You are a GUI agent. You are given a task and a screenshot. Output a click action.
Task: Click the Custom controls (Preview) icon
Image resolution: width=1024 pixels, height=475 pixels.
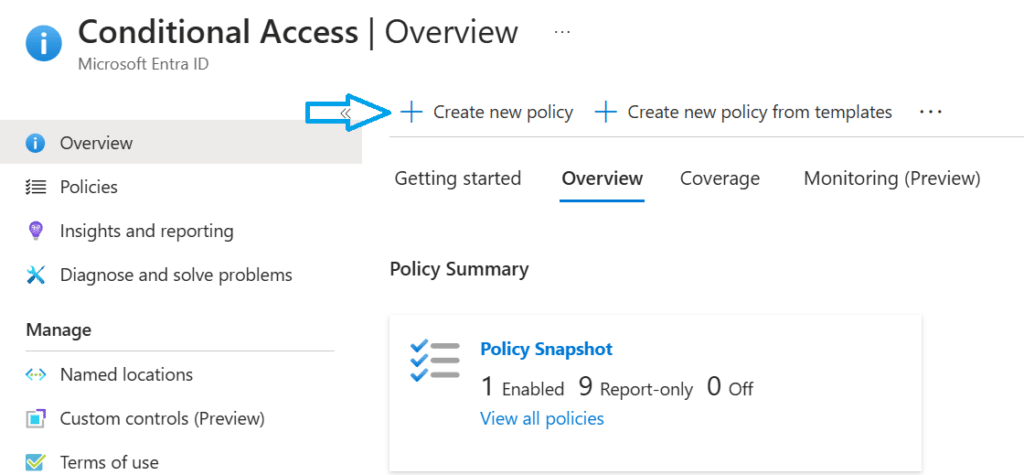(x=36, y=419)
